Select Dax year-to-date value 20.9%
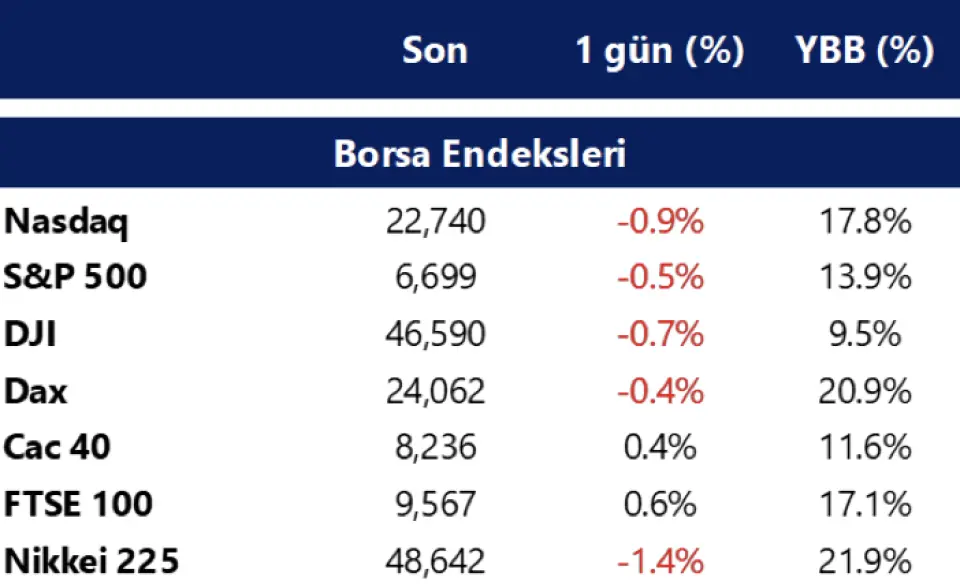The width and height of the screenshot is (960, 588). (866, 390)
